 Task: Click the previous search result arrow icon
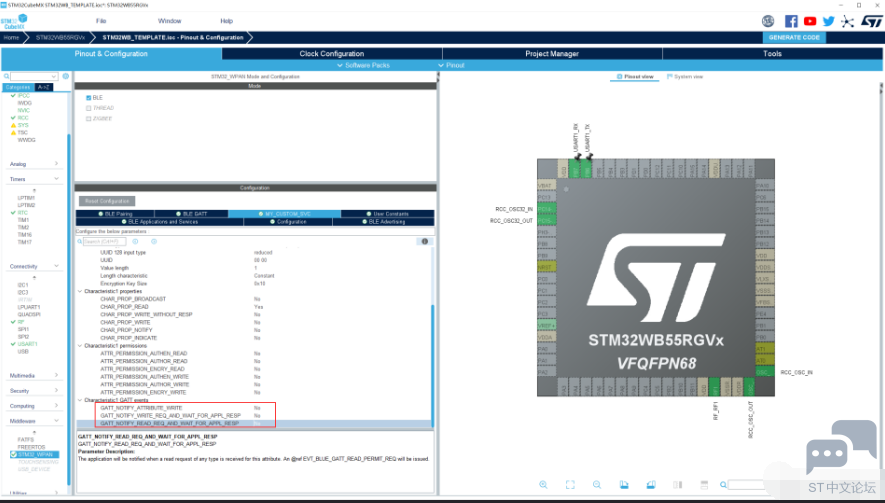pos(135,241)
